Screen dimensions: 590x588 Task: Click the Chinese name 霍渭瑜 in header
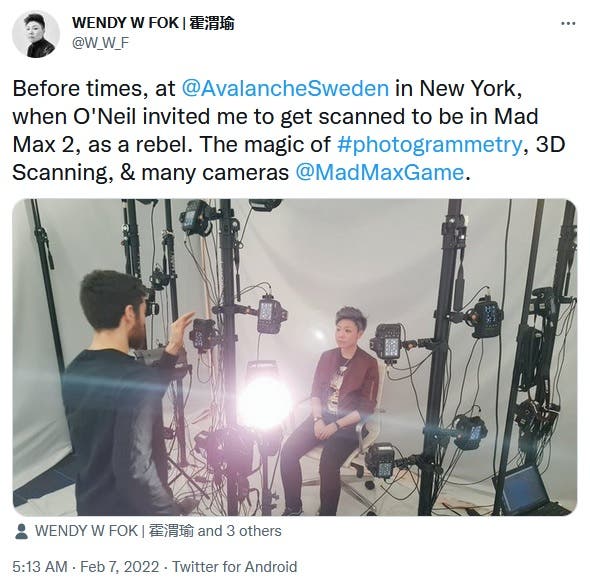coord(212,23)
